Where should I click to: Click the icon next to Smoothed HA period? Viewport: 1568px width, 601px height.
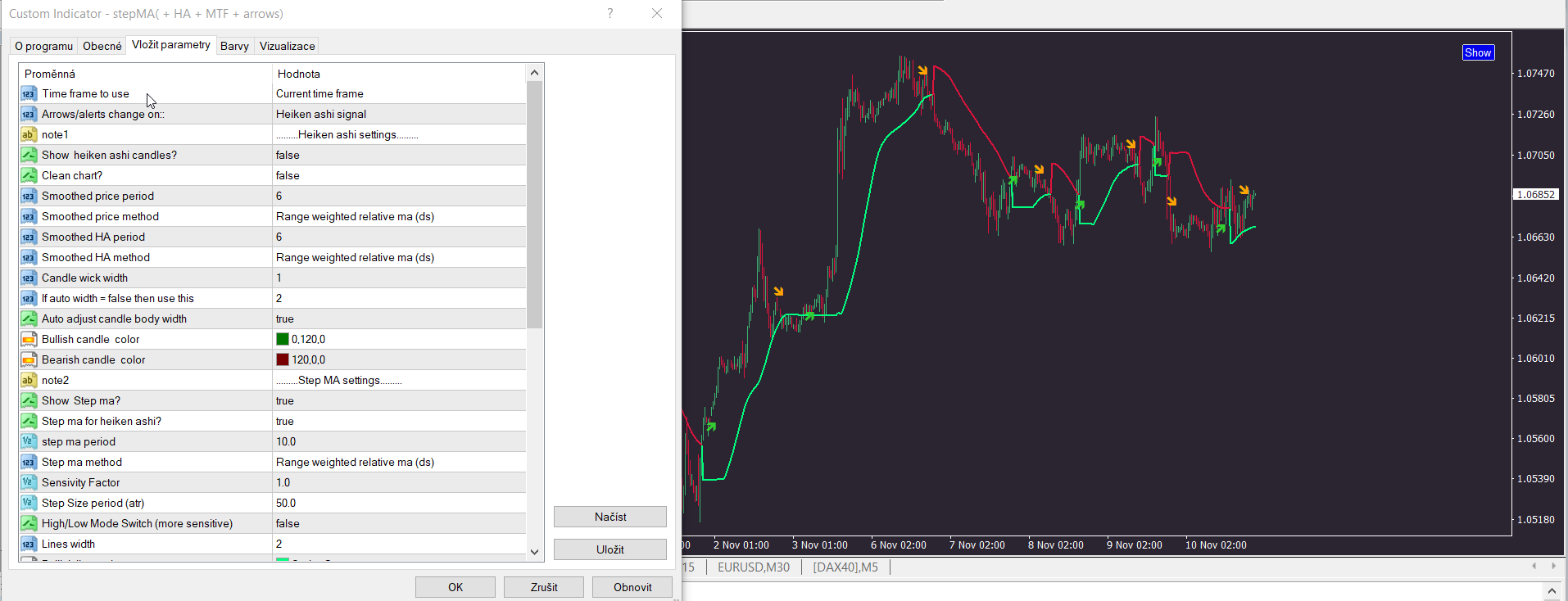pyautogui.click(x=29, y=237)
